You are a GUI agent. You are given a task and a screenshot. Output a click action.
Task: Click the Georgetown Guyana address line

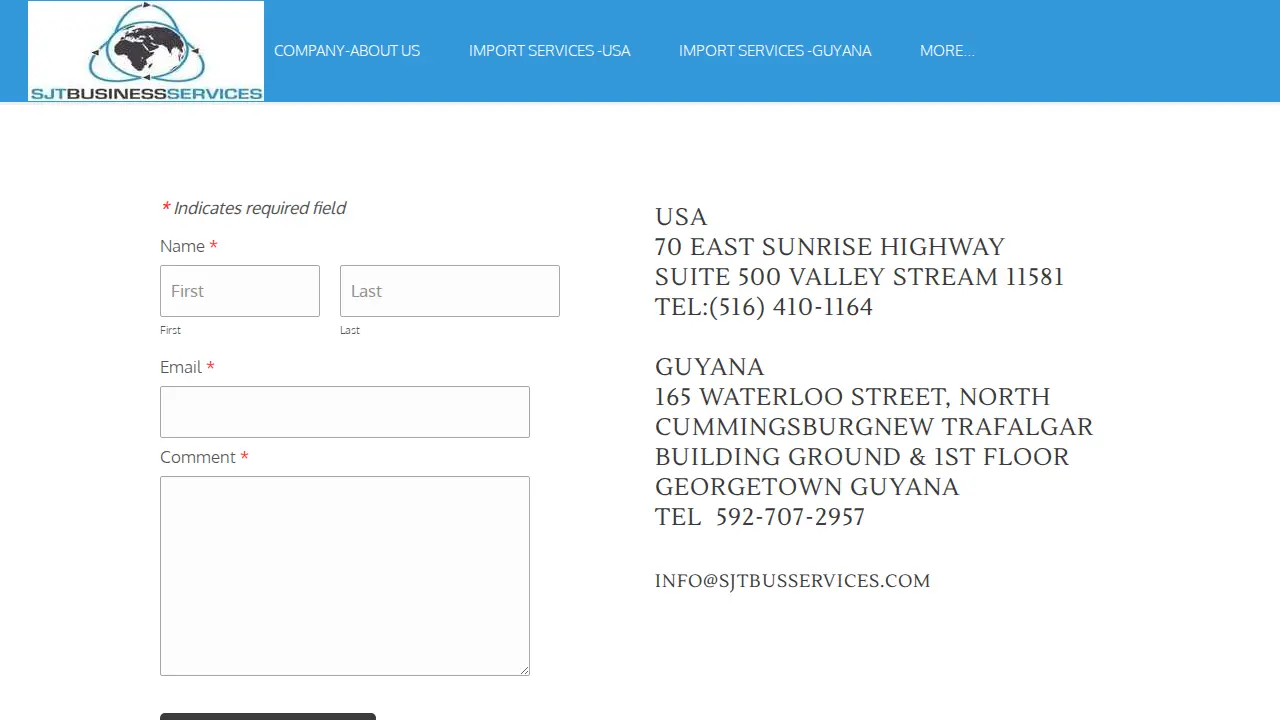point(807,487)
